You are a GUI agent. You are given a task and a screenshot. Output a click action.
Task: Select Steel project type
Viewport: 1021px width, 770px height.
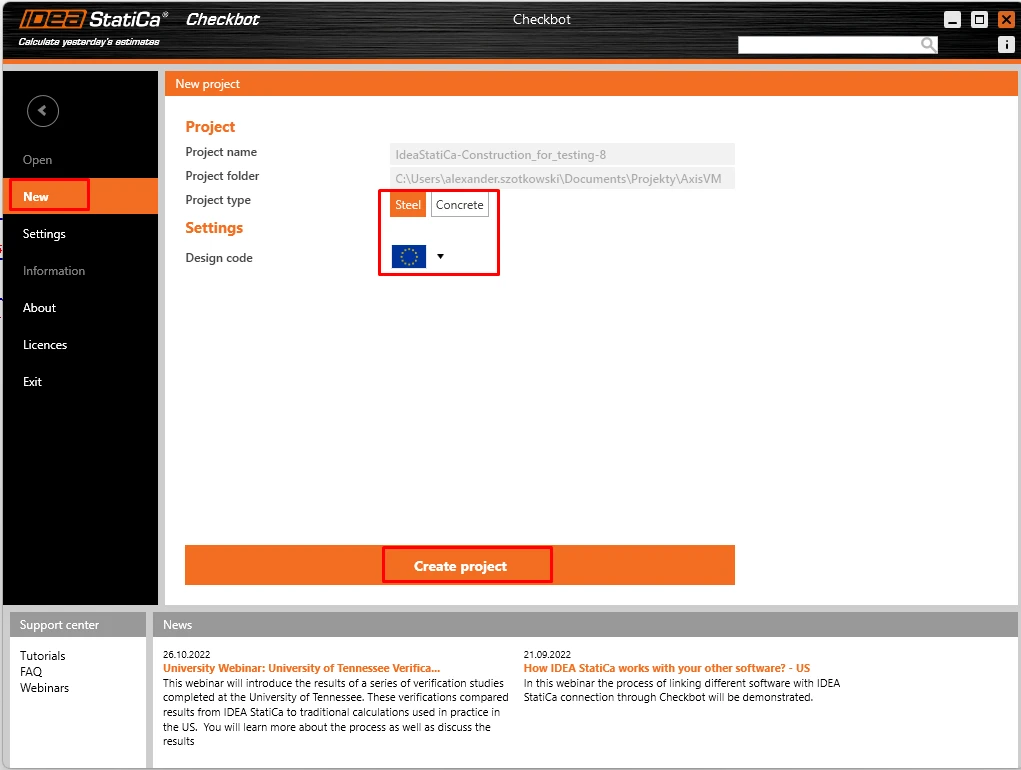coord(408,204)
